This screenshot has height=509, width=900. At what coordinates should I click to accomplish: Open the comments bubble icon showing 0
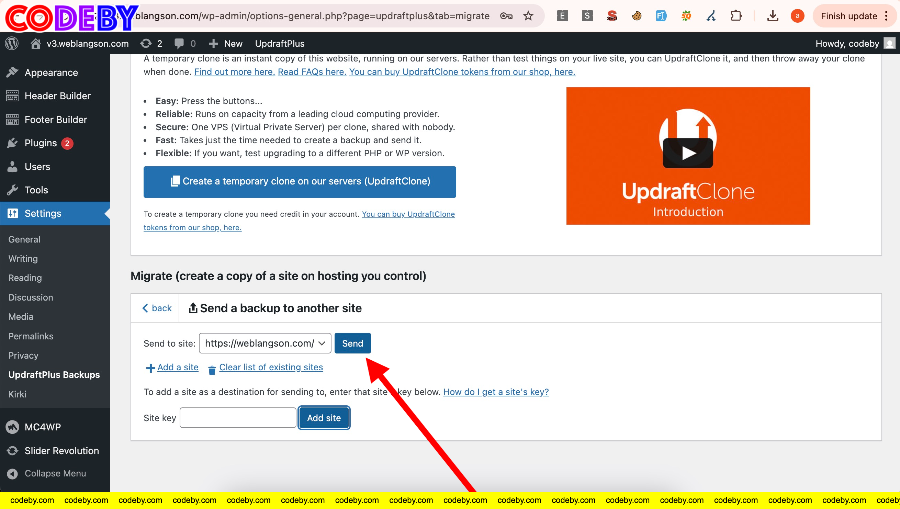(x=185, y=44)
